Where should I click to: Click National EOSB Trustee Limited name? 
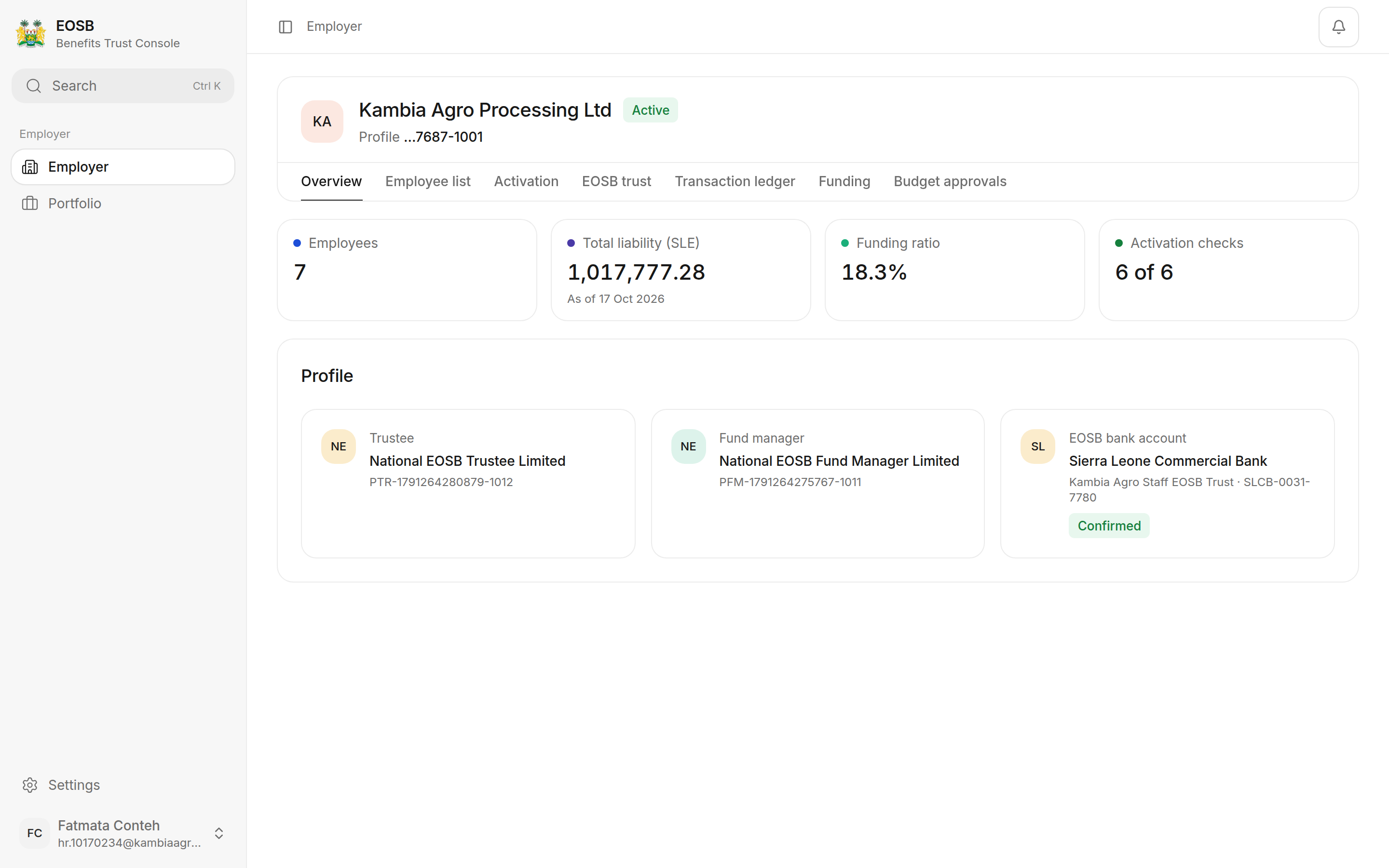click(467, 461)
